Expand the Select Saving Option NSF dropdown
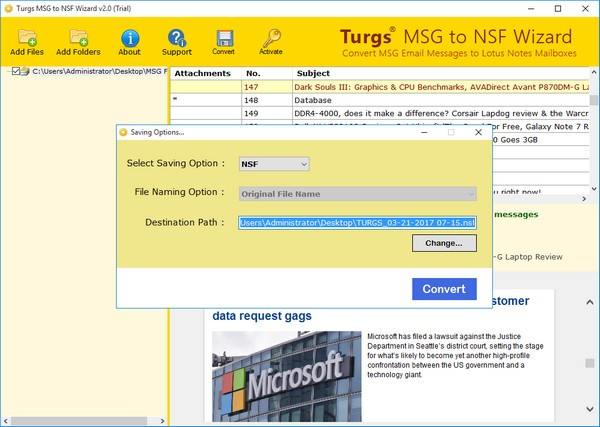The width and height of the screenshot is (600, 427). pos(274,163)
